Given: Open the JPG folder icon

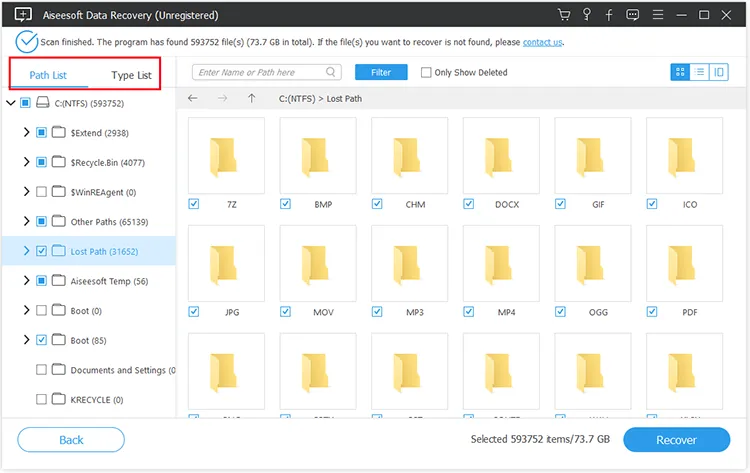Looking at the screenshot, I should (x=226, y=263).
